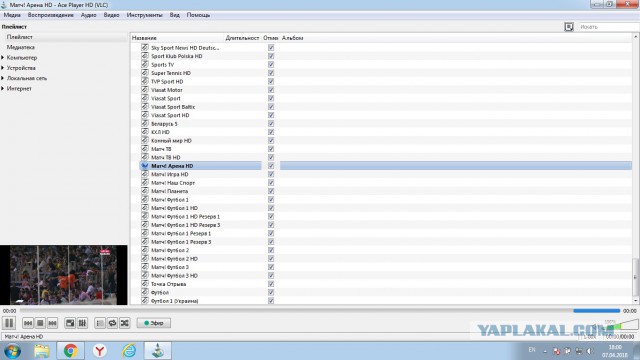Click file icon of Sports TV
The image size is (640, 360).
(144, 64)
